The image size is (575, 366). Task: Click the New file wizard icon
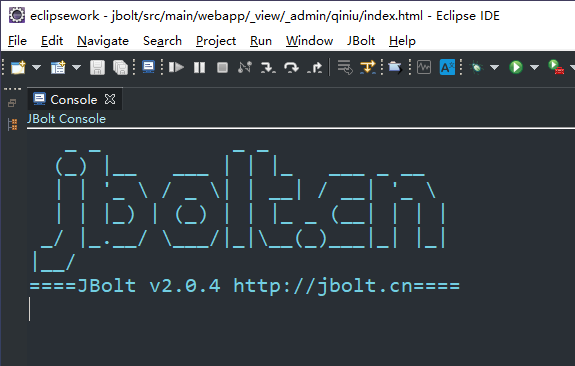18,67
